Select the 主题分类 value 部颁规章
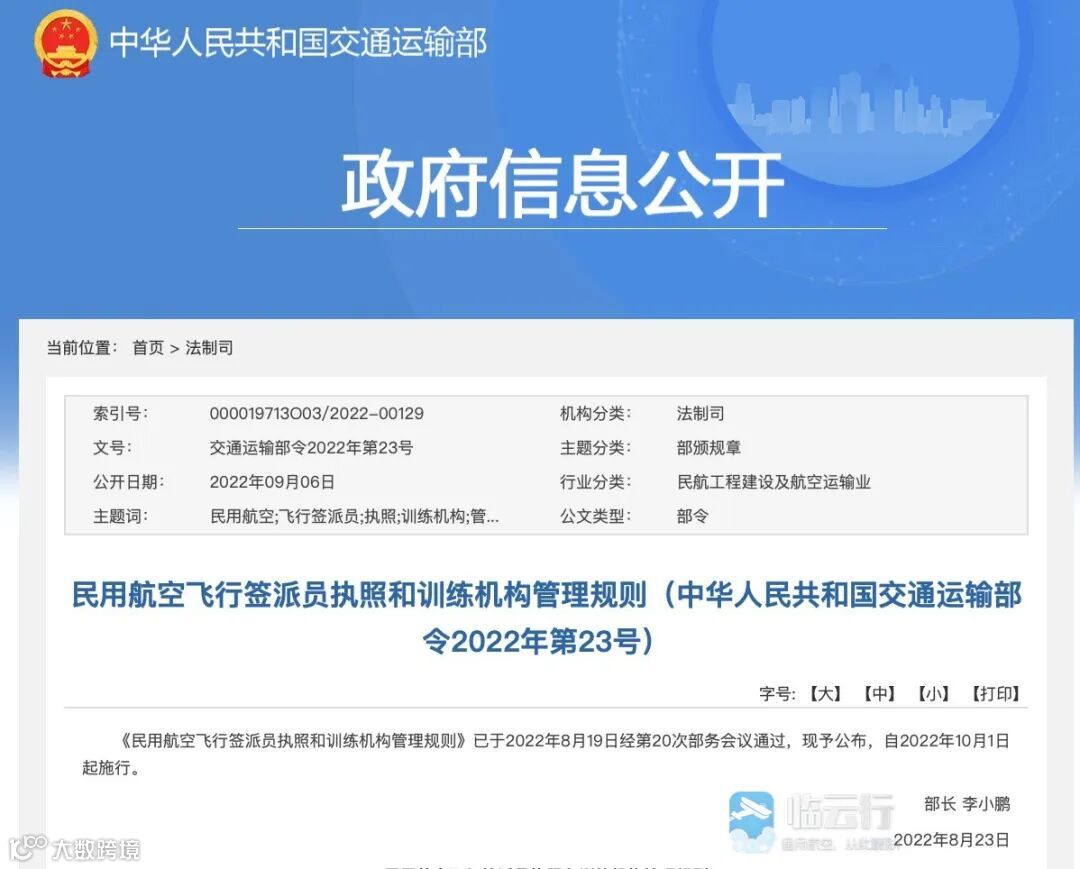 point(709,448)
